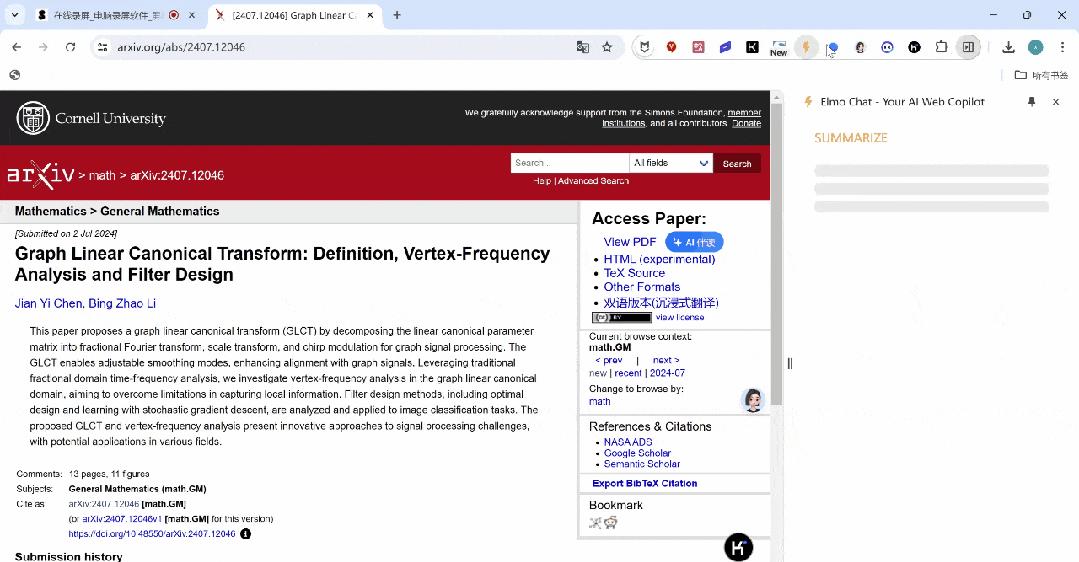
Task: Click the arXiv search input field
Action: point(568,163)
